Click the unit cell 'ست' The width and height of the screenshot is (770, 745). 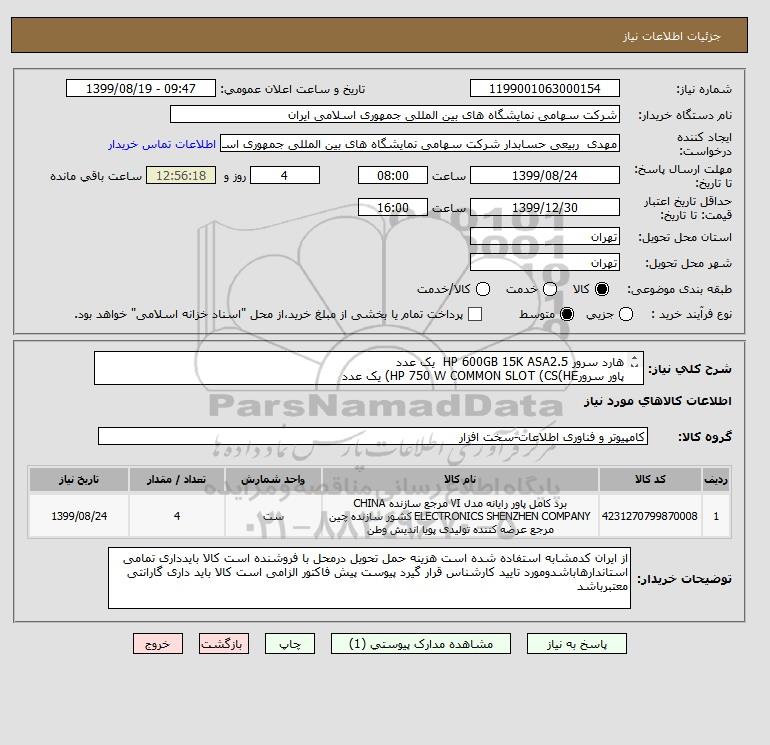273,516
